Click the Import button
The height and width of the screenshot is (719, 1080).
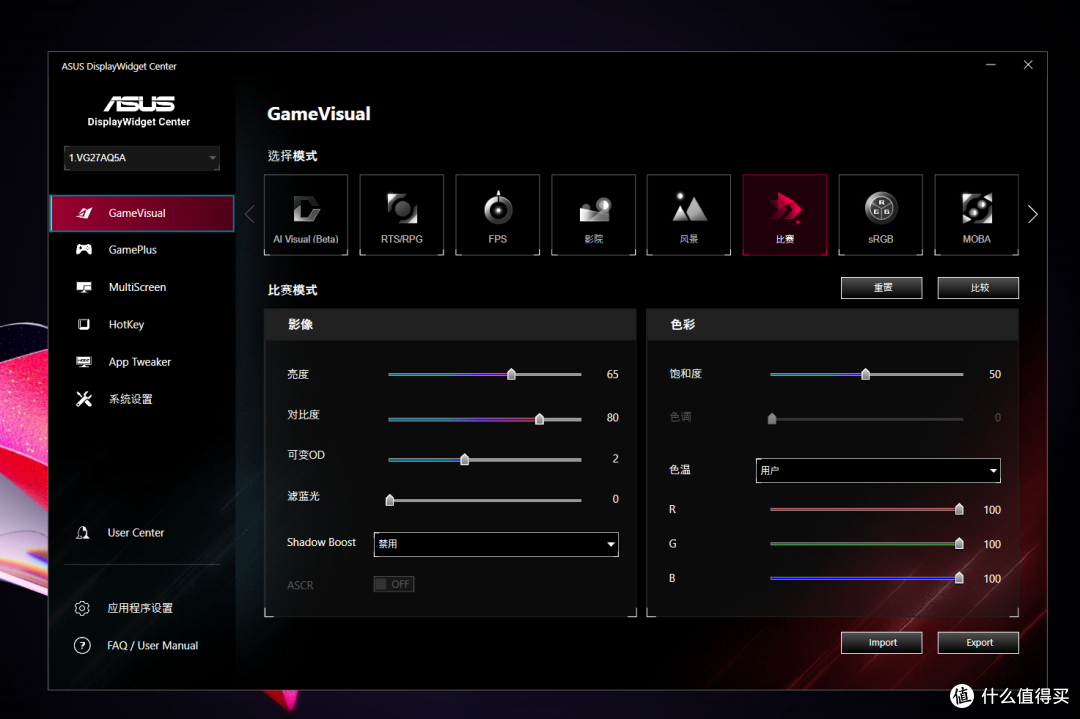882,643
